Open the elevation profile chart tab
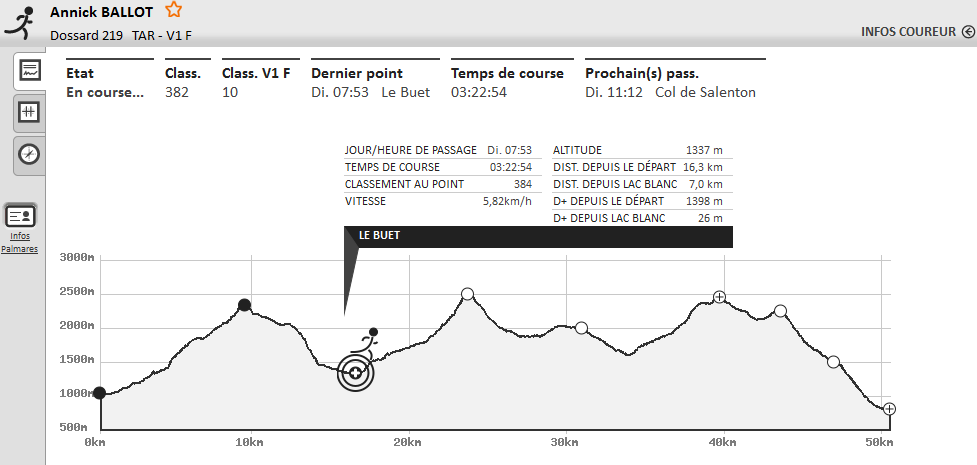Viewport: 977px width, 465px height. (29, 71)
